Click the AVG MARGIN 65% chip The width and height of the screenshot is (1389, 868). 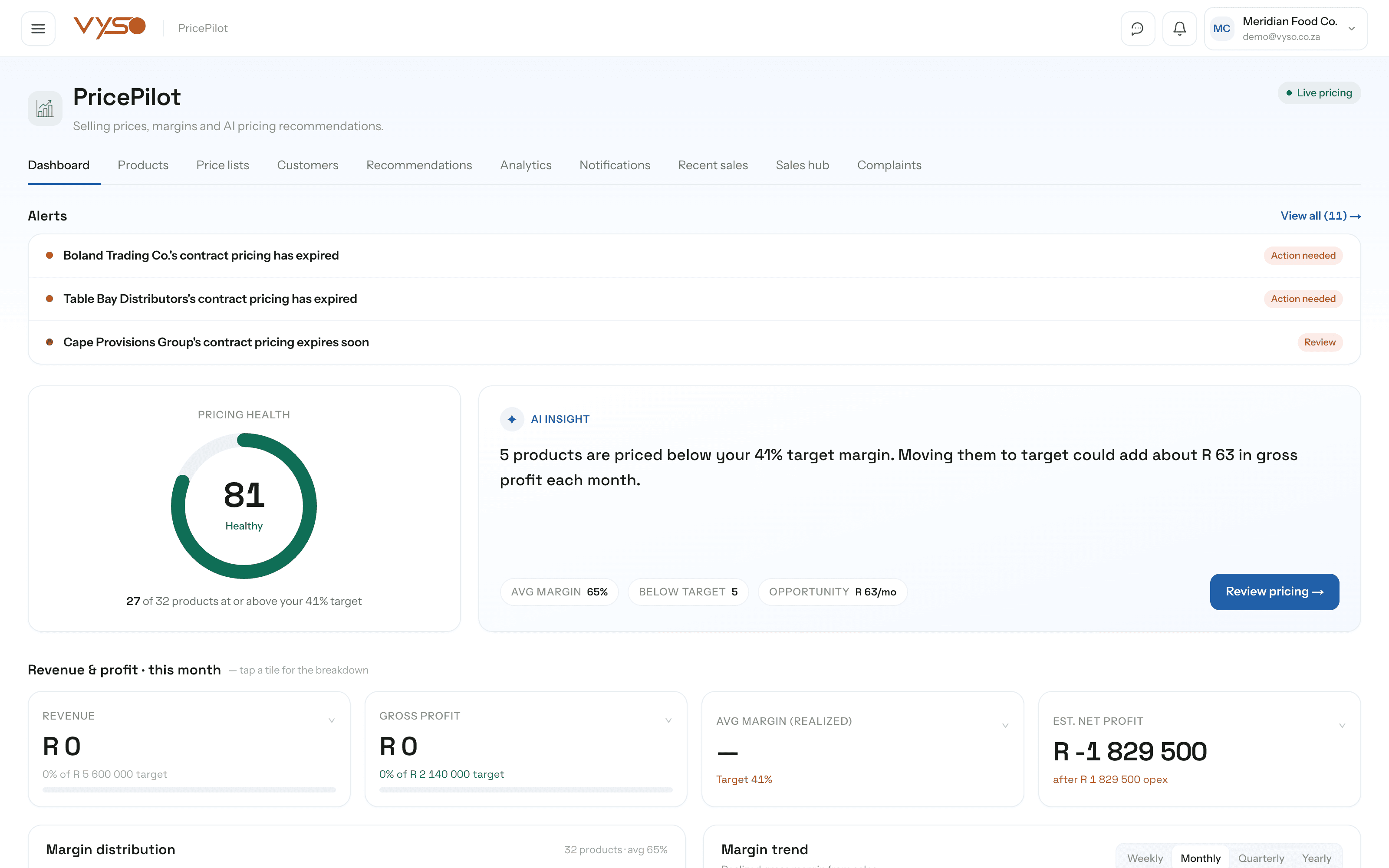(x=559, y=592)
